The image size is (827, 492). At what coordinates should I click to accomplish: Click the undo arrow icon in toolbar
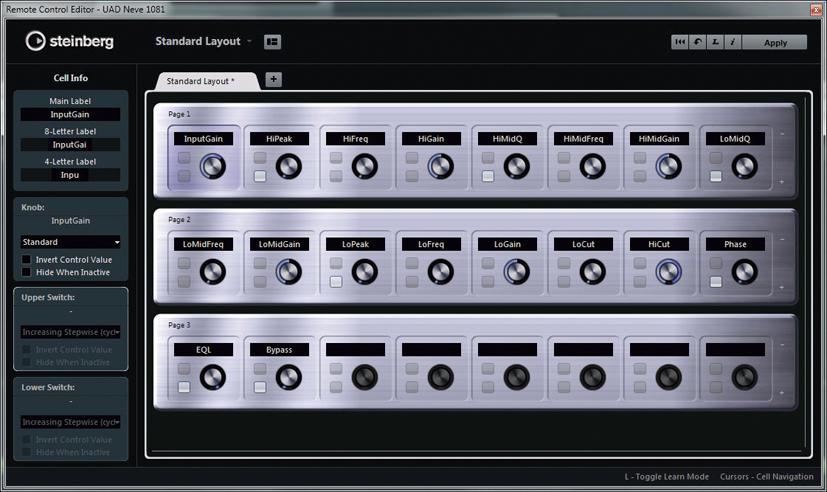tap(698, 42)
